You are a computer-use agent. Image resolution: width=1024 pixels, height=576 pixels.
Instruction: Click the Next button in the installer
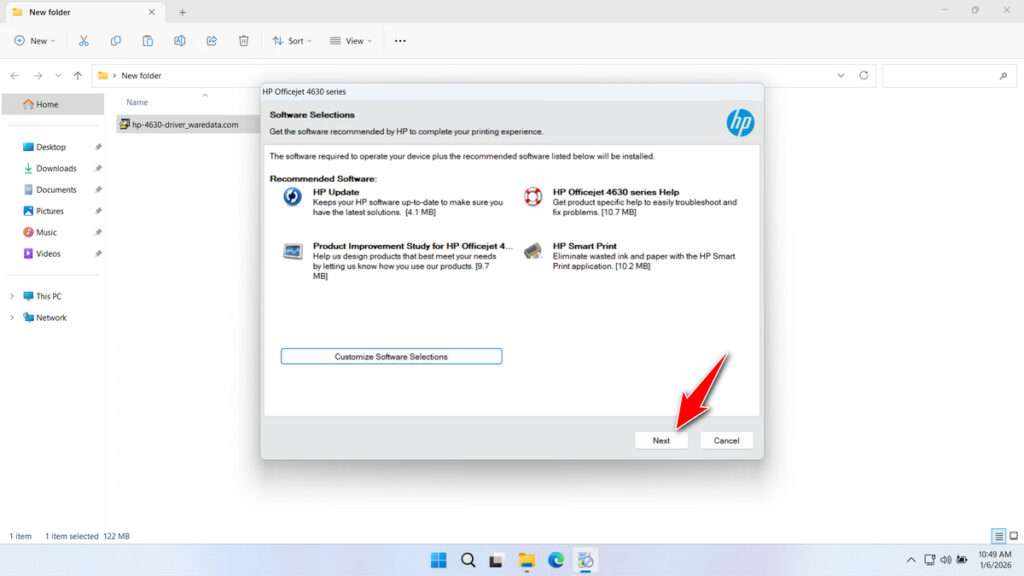tap(661, 440)
